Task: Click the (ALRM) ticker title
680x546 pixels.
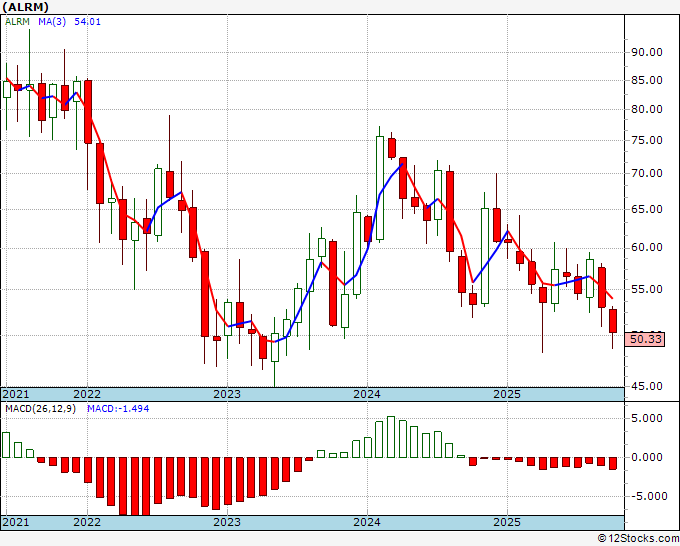Action: tap(26, 7)
